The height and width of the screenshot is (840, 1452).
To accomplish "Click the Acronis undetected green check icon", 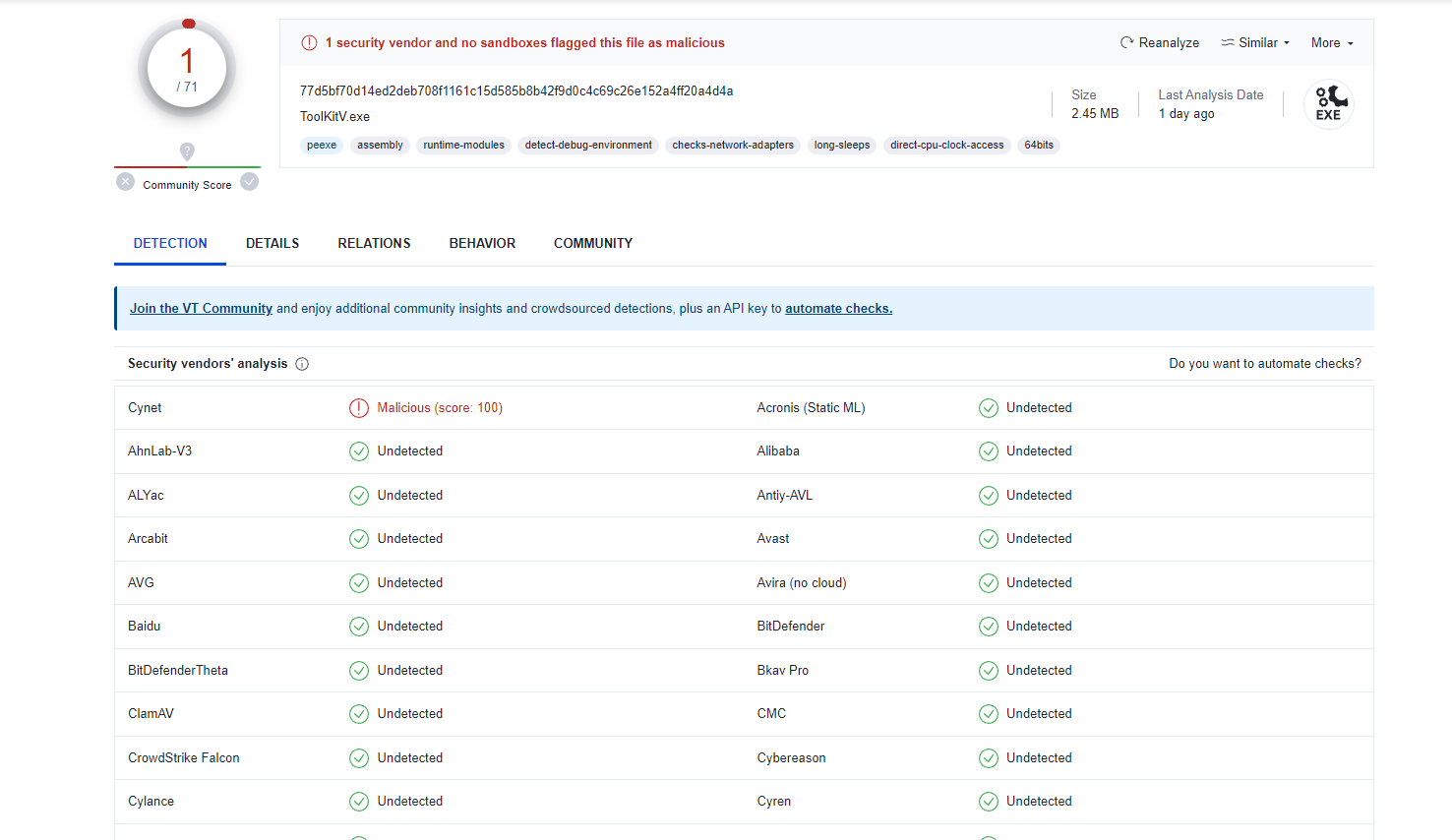I will coord(988,408).
